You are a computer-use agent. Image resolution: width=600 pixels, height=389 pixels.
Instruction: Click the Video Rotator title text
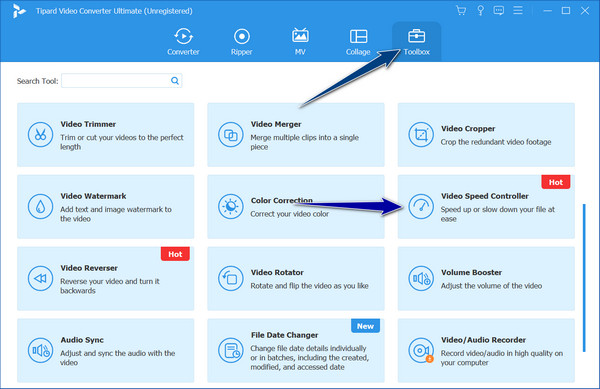click(277, 273)
